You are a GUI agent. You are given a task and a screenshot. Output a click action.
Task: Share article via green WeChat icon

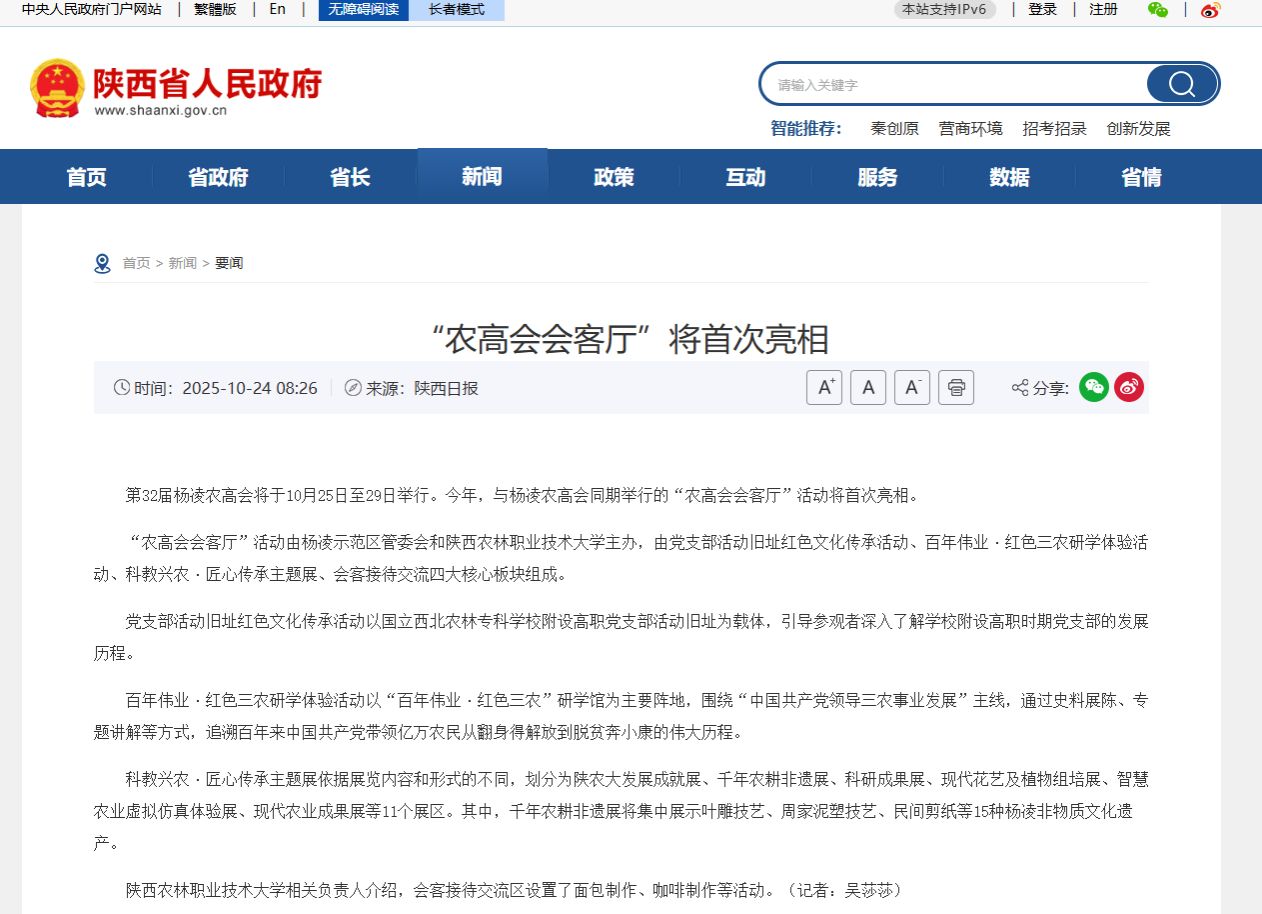[1094, 388]
